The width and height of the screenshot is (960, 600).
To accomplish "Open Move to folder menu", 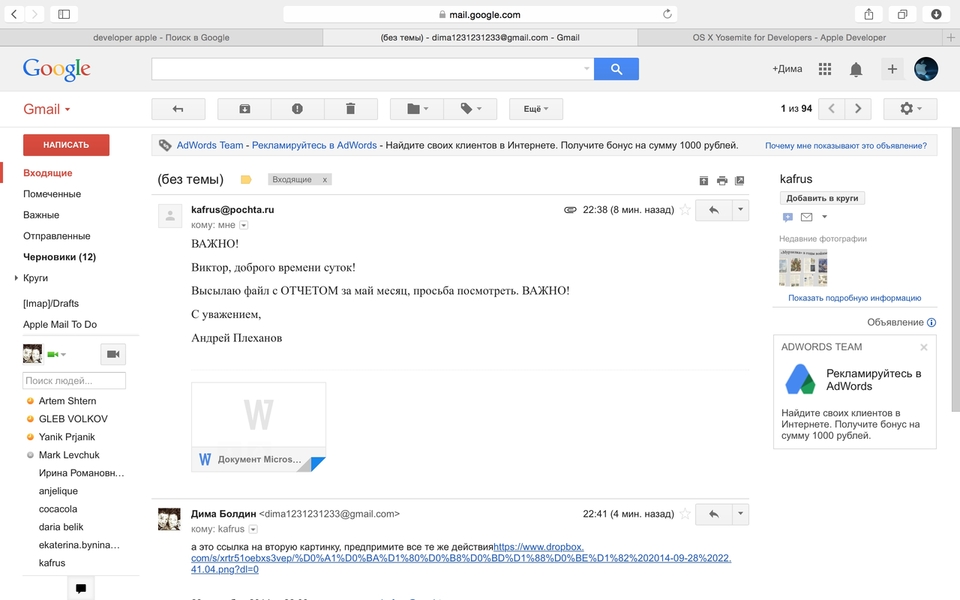I will pyautogui.click(x=417, y=109).
